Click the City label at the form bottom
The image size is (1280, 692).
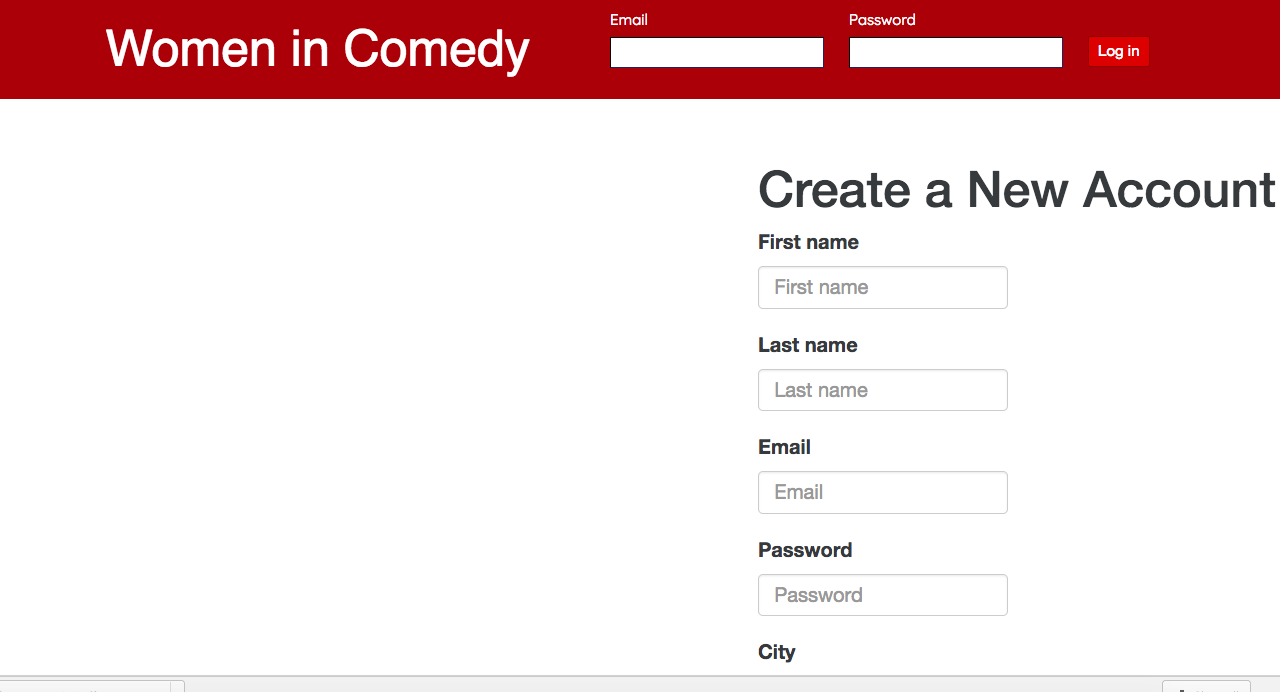(x=776, y=652)
